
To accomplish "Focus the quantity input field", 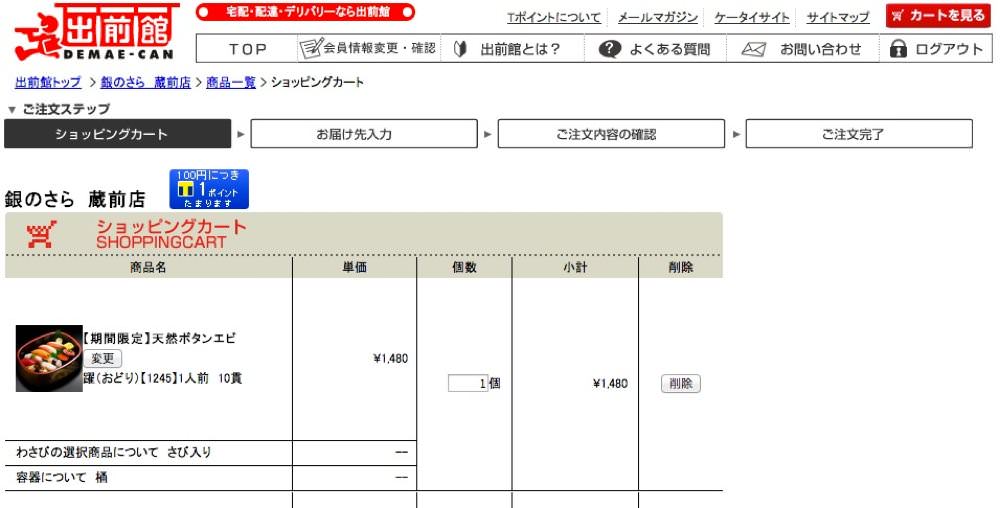I will tap(467, 383).
